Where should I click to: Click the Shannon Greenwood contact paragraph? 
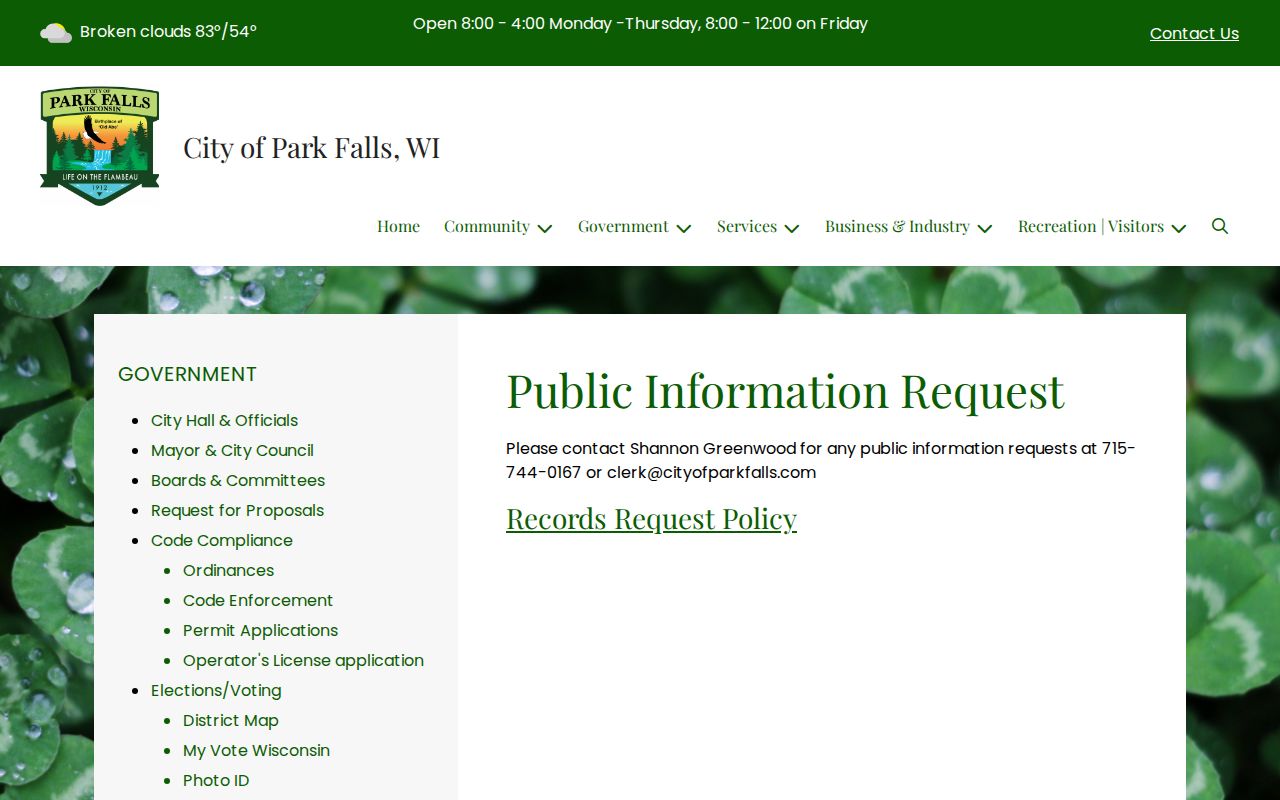821,460
